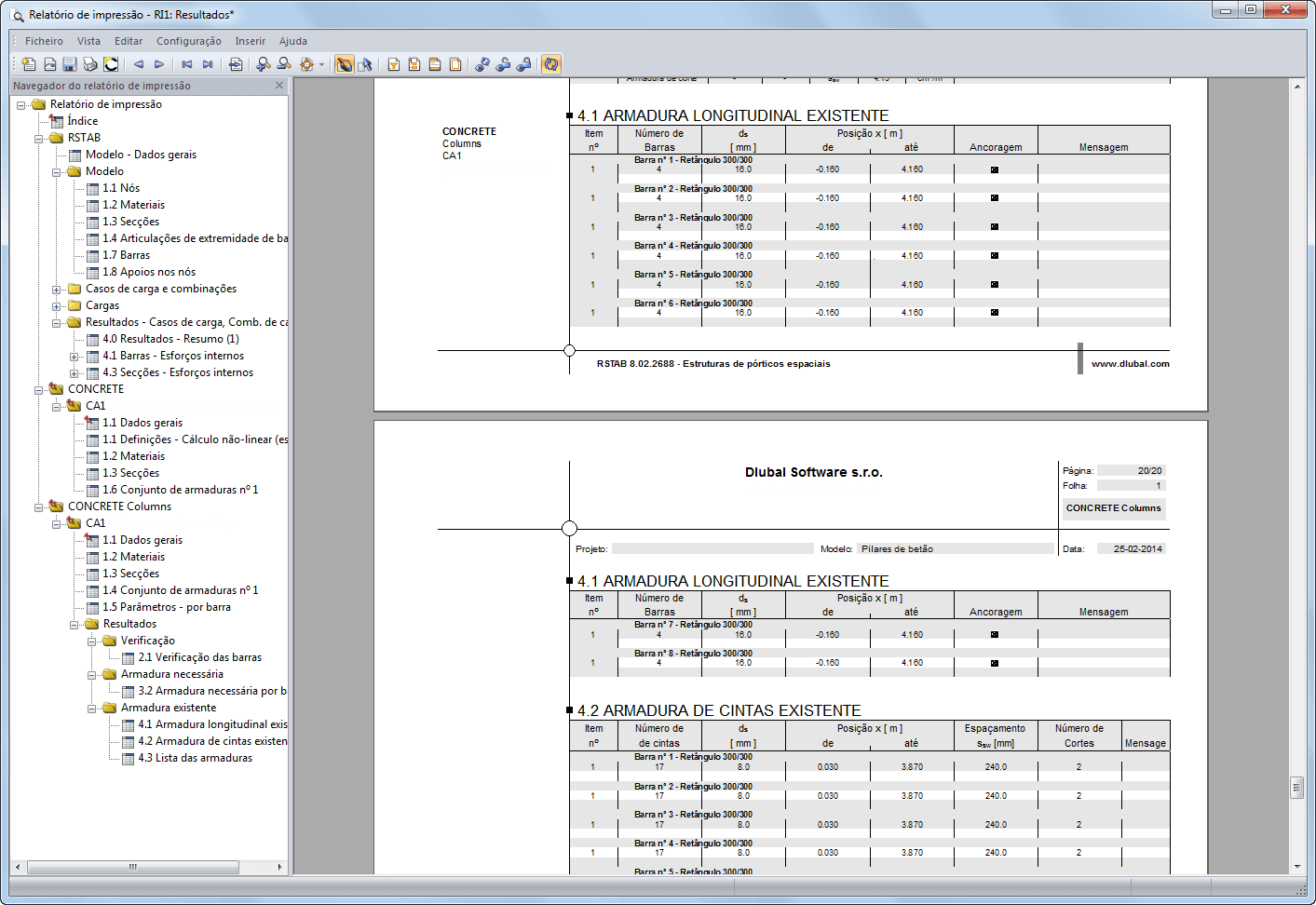This screenshot has width=1316, height=905.
Task: Click report scrollbar down arrow
Action: pyautogui.click(x=1296, y=867)
